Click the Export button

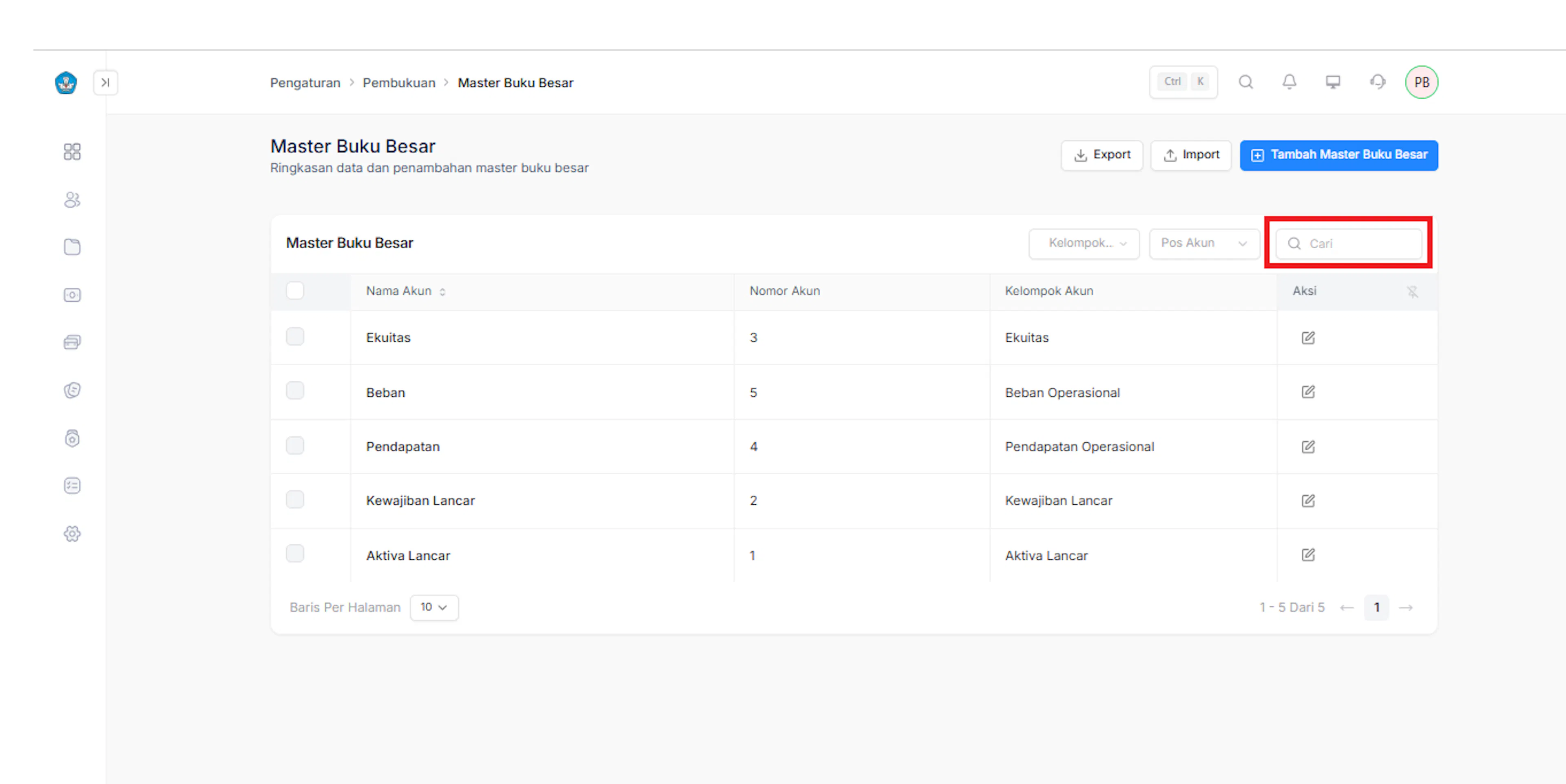point(1102,155)
